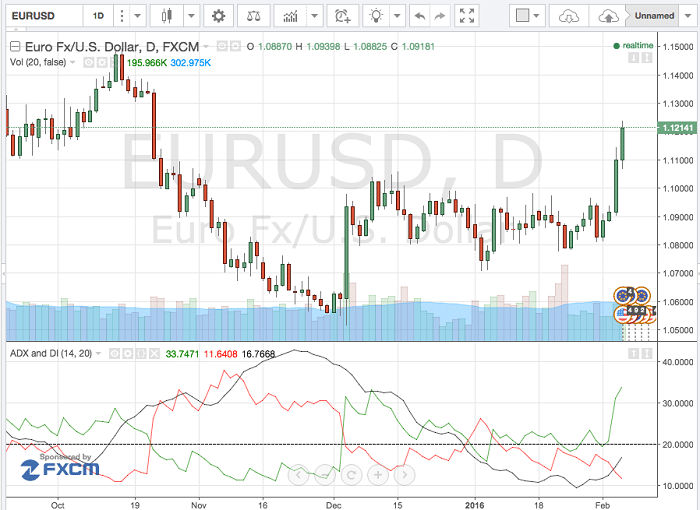View ADX and DI source code braces
The image size is (700, 510).
[141, 354]
